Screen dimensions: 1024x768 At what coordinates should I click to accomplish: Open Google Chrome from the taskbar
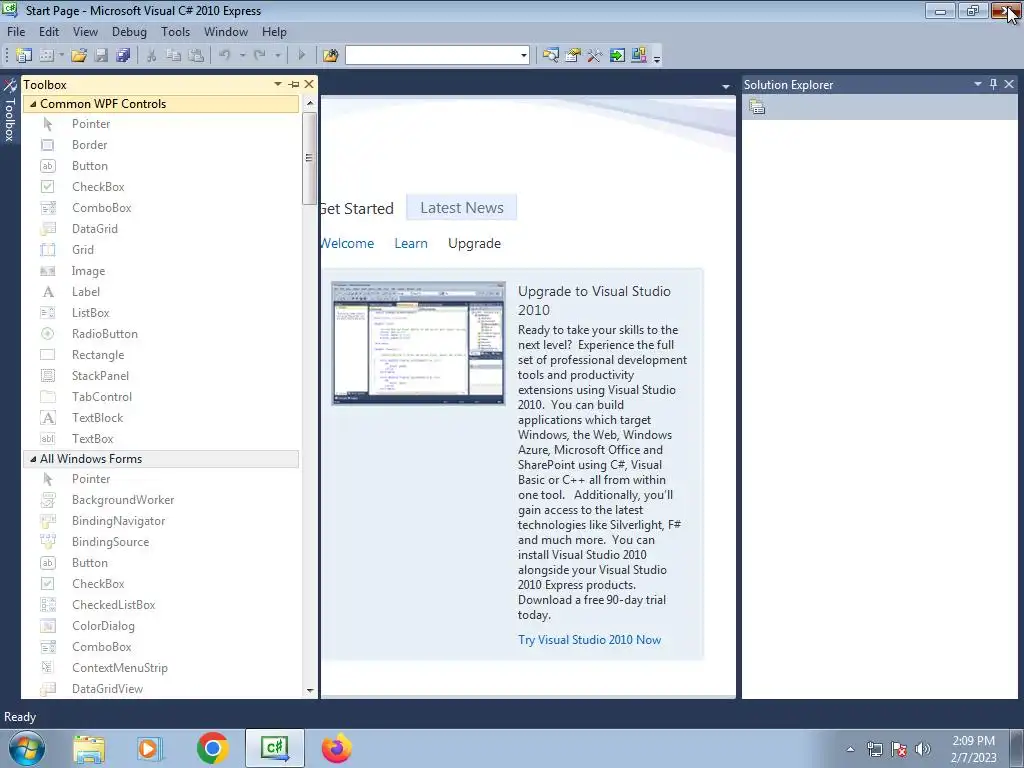point(212,748)
